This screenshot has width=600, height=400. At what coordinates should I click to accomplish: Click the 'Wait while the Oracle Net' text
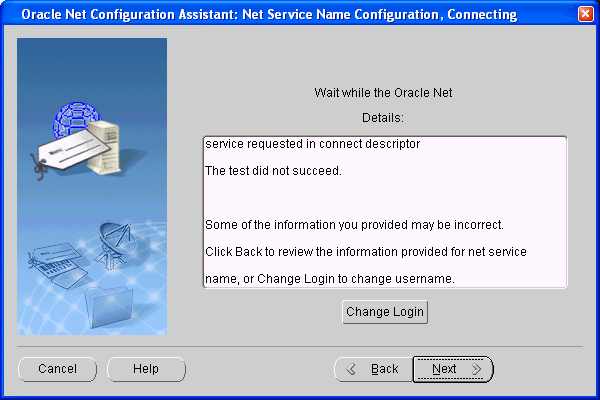(383, 93)
